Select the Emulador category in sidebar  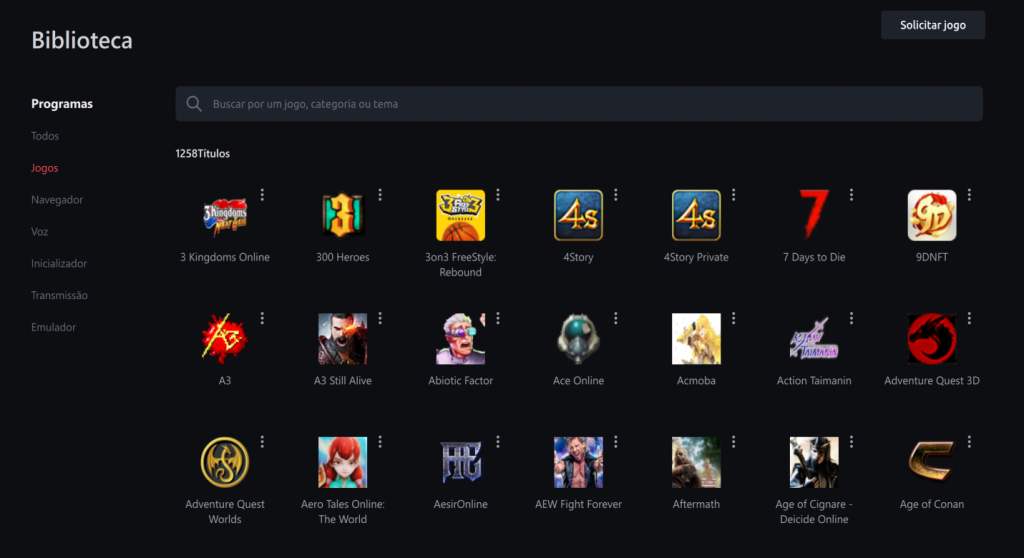tap(53, 327)
